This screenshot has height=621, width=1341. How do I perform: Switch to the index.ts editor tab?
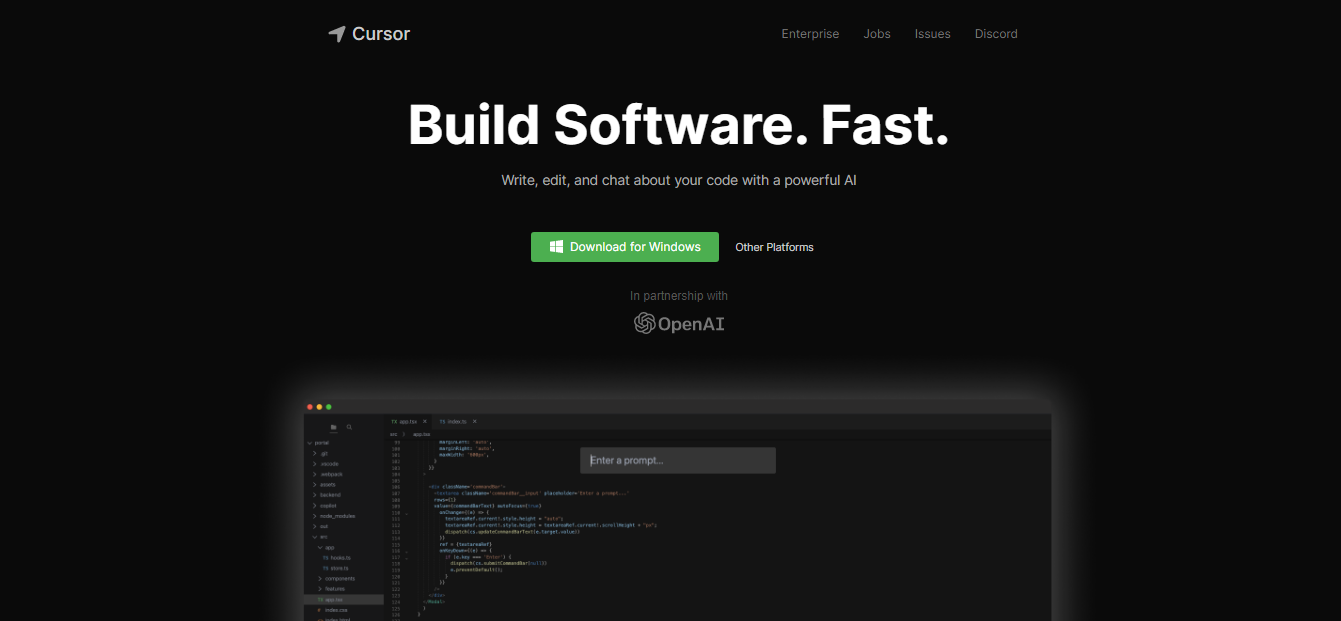[457, 422]
